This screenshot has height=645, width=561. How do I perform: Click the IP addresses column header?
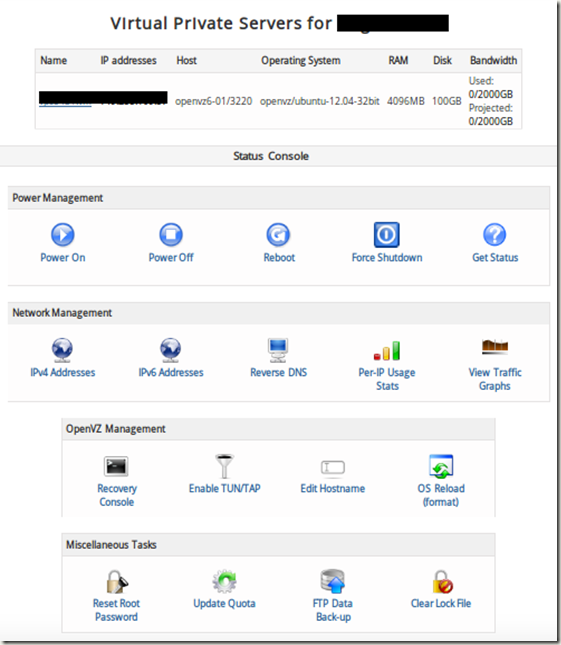[128, 60]
